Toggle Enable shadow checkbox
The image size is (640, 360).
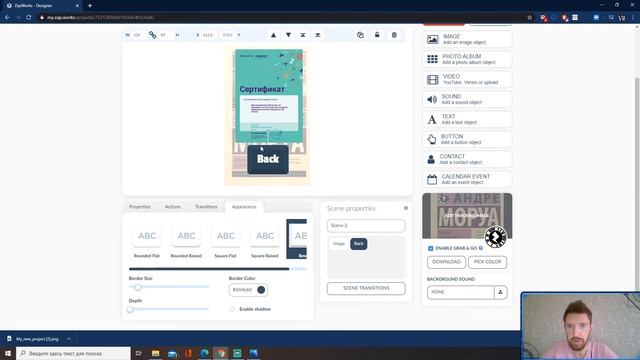click(232, 309)
